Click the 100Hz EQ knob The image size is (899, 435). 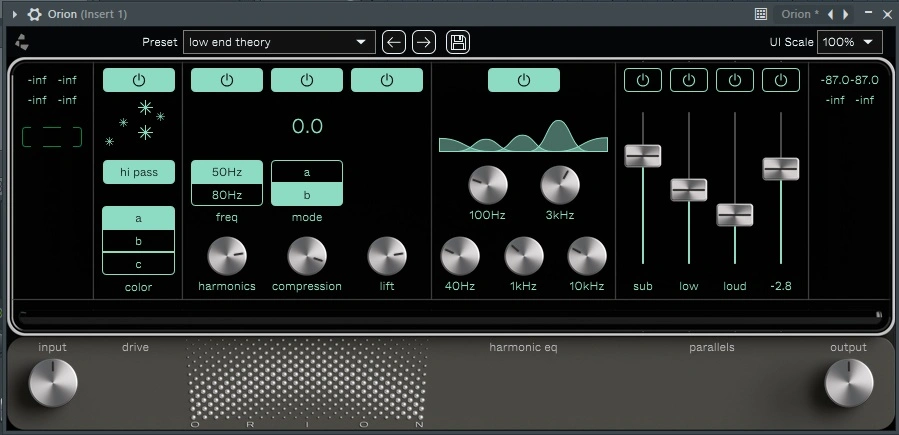point(488,185)
